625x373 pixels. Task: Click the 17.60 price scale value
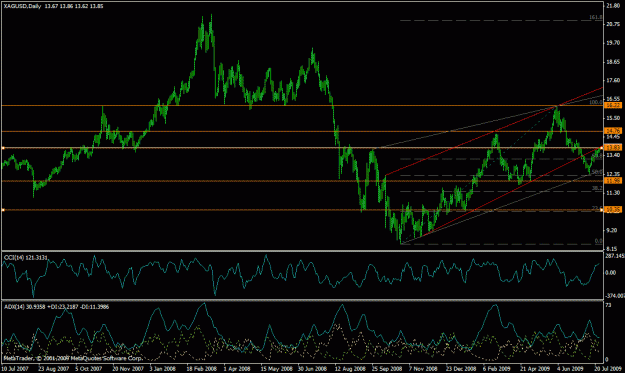coord(613,80)
